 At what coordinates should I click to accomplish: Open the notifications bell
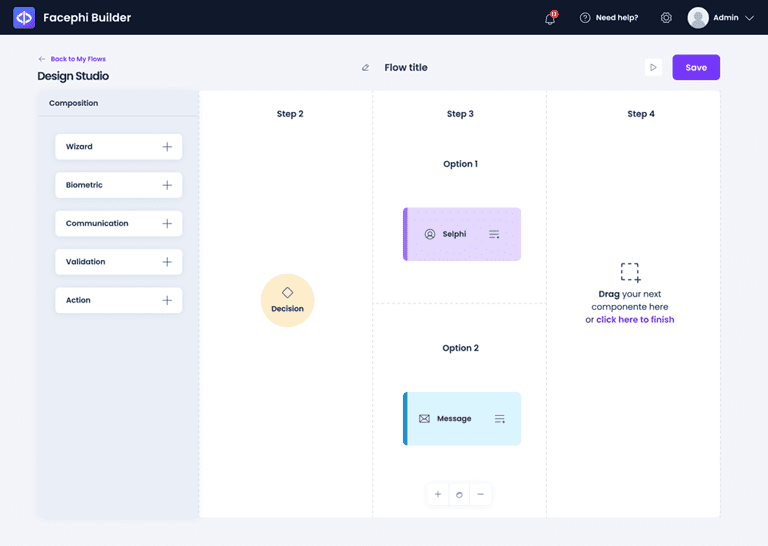point(551,18)
